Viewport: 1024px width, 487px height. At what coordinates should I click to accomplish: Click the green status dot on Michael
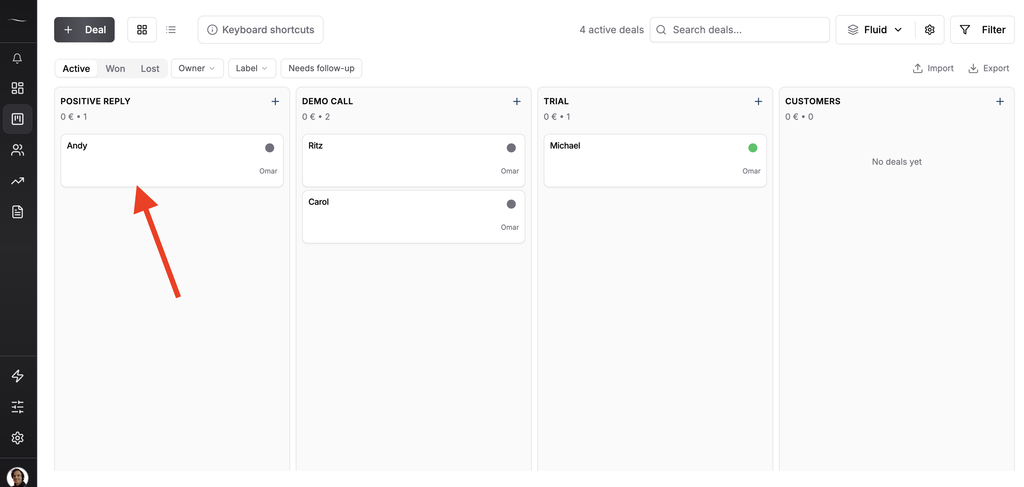[x=753, y=148]
